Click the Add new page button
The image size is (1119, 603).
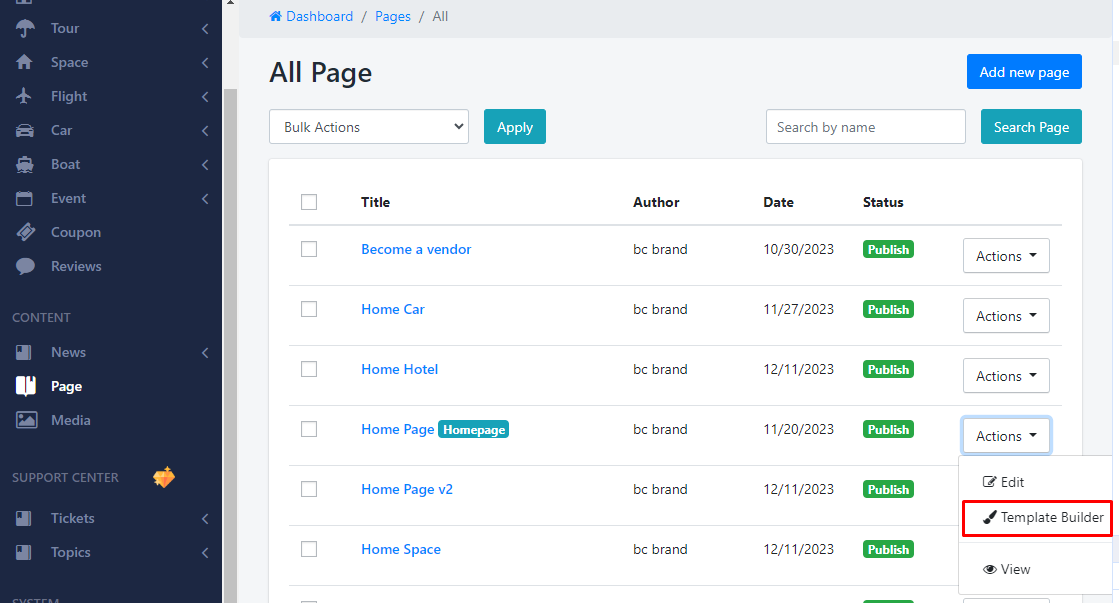pos(1023,72)
